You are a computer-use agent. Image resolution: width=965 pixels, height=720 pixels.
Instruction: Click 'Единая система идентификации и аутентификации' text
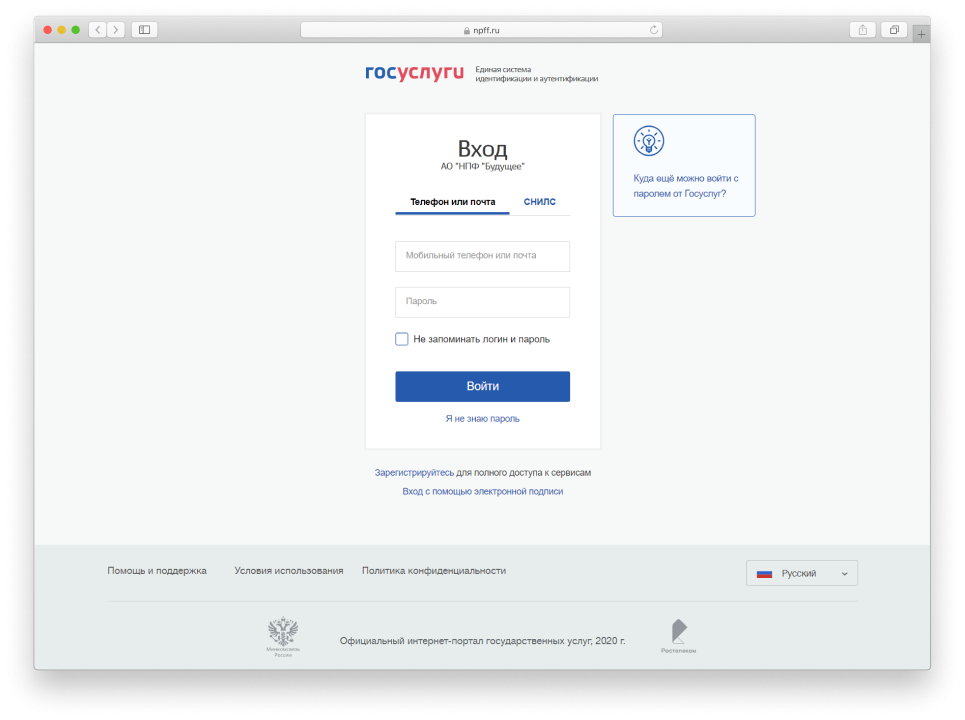536,74
